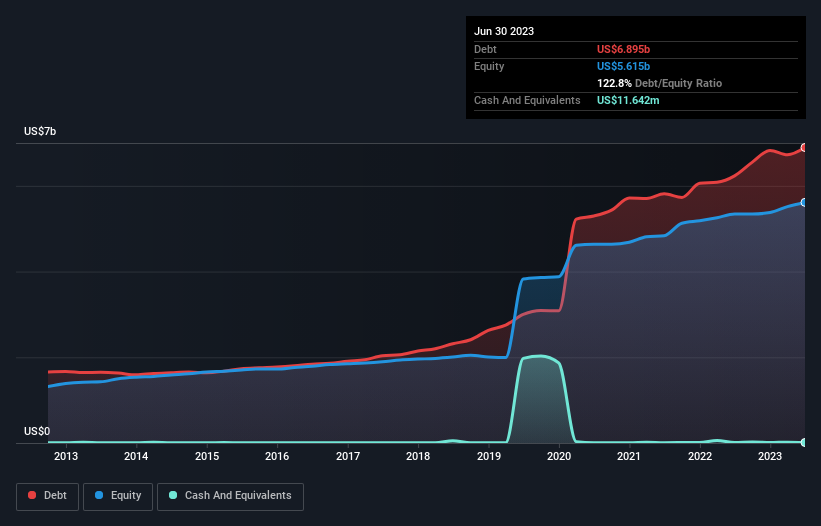Screen dimensions: 821x526
Task: Click the US$0 y-axis label
Action: [37, 431]
